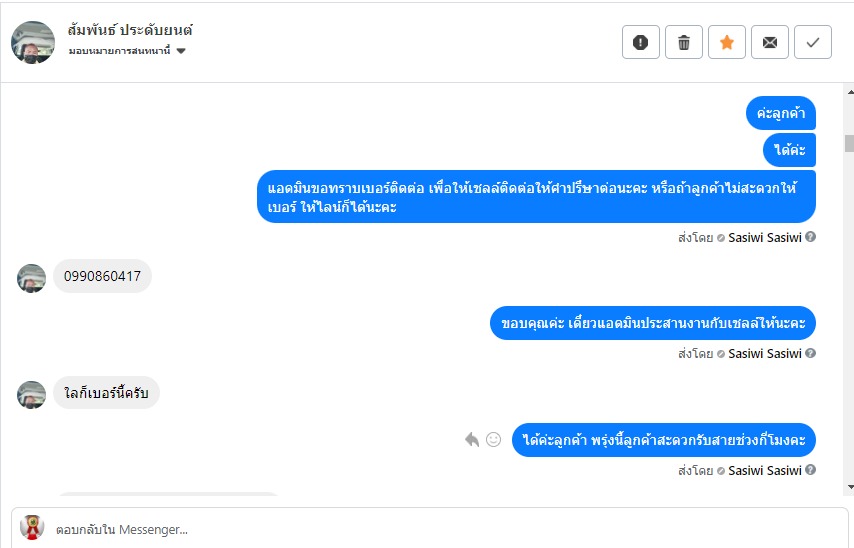Open the assign conversation dropdown

128,51
